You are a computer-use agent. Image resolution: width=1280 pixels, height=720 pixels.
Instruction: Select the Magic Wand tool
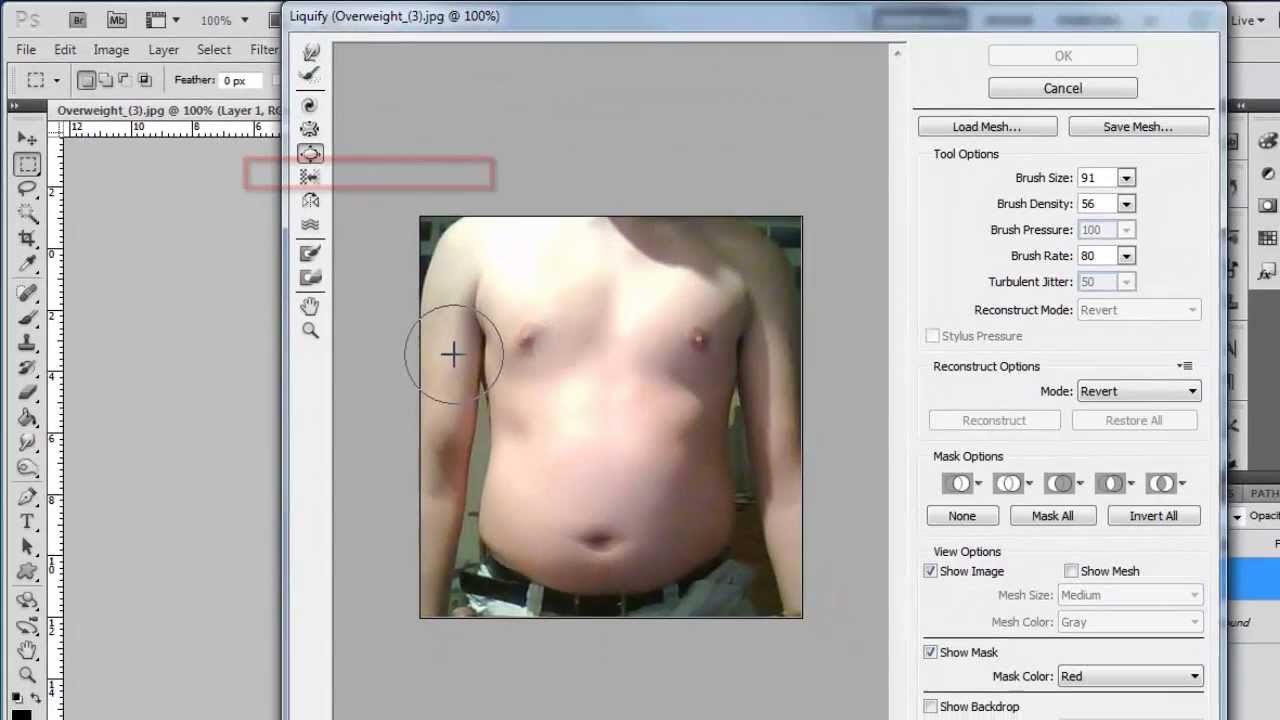point(27,214)
